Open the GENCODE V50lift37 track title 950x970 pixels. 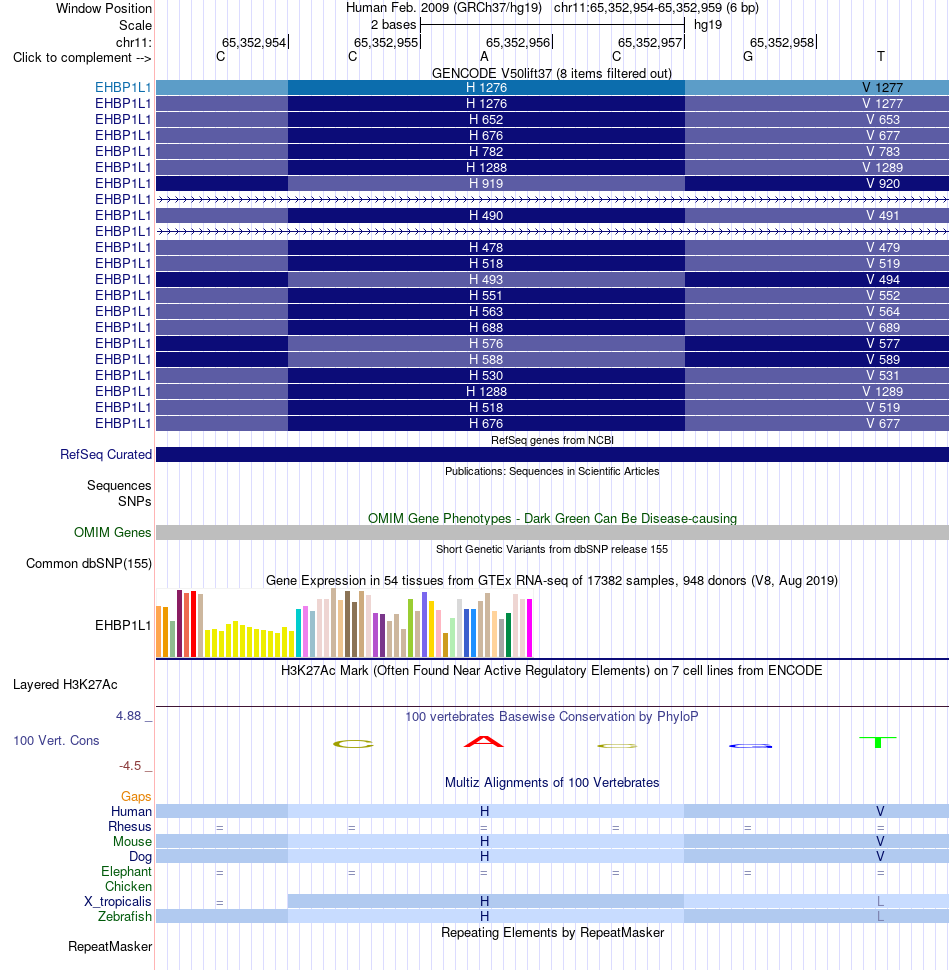point(552,74)
